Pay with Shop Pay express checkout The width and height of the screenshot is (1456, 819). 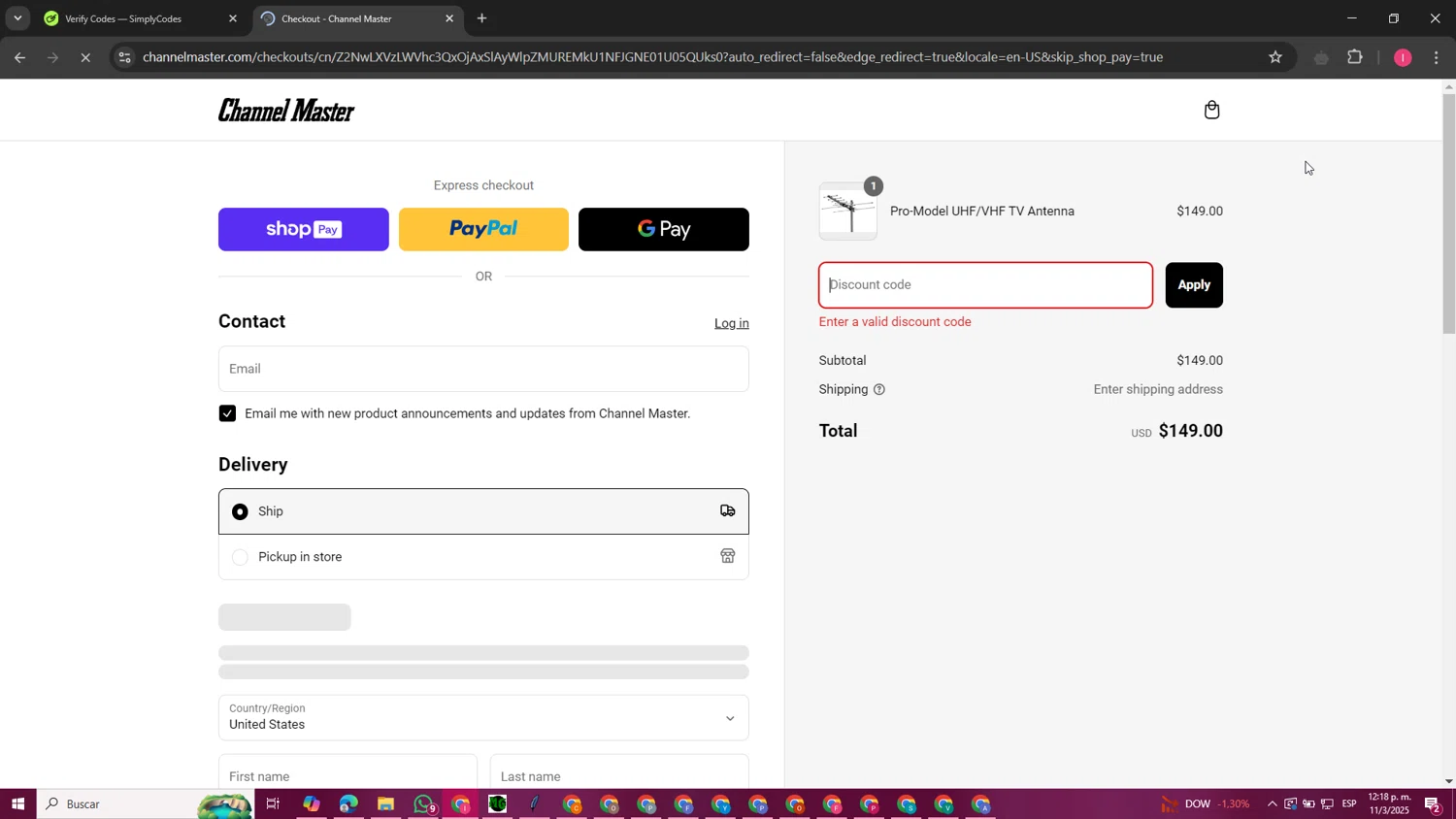303,229
